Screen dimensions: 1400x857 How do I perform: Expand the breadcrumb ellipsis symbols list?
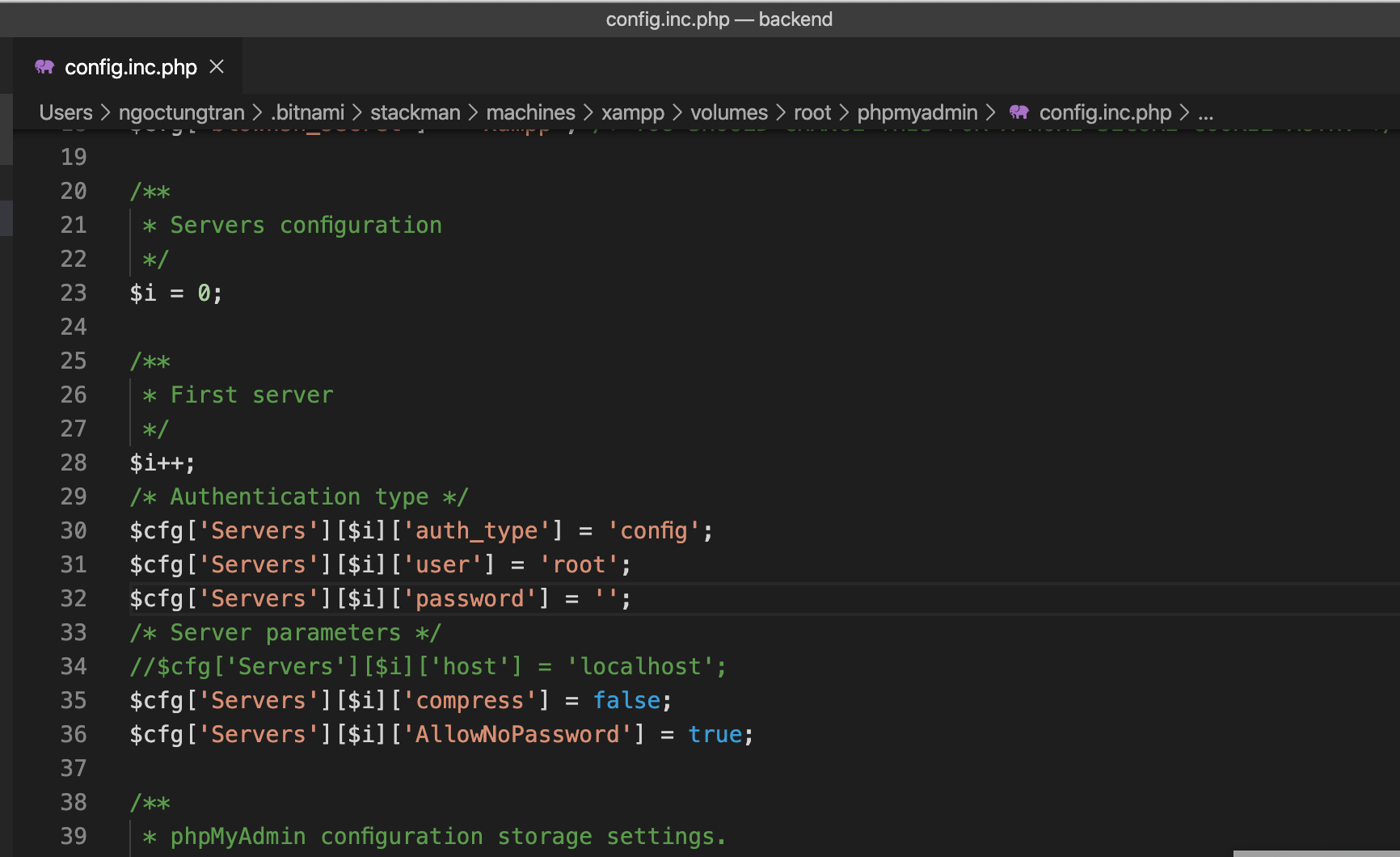click(1206, 112)
